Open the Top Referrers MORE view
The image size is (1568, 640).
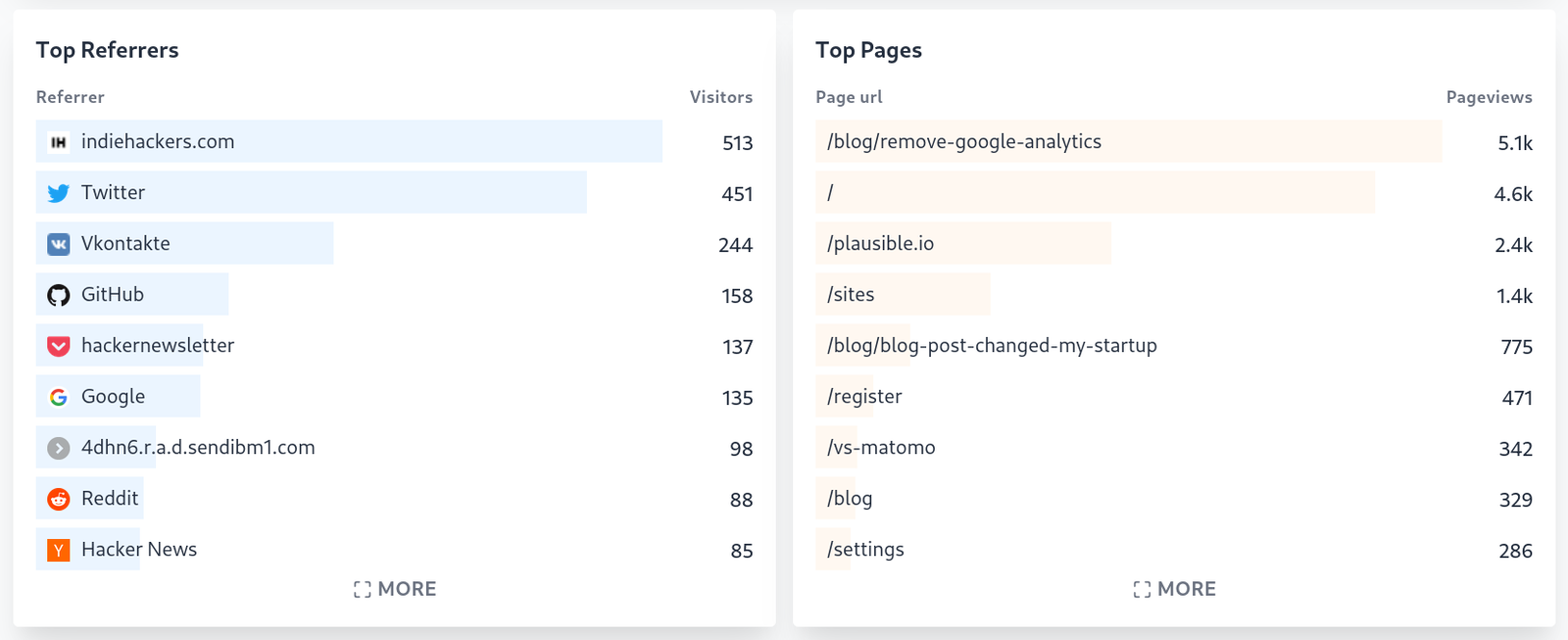click(x=395, y=588)
